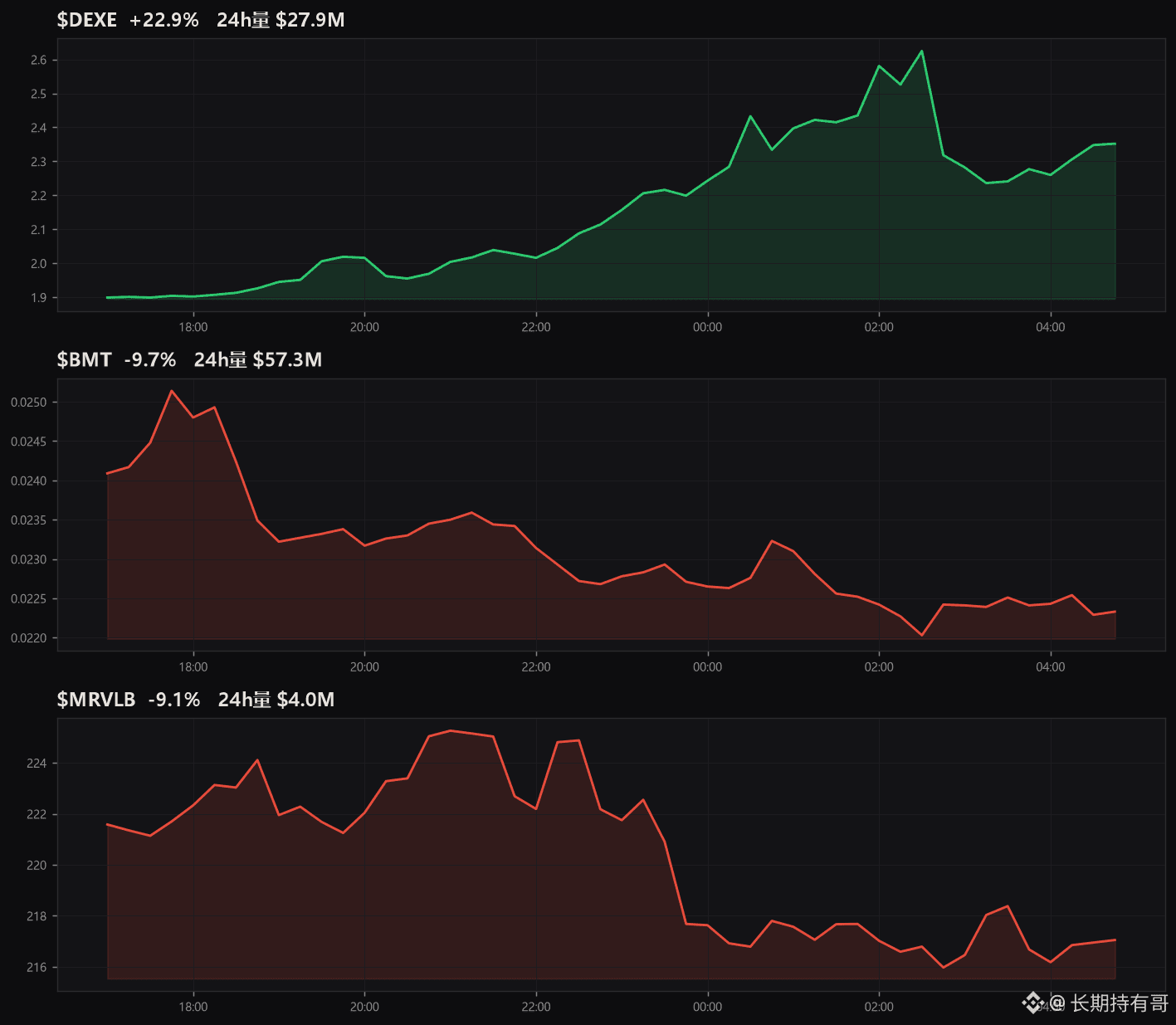This screenshot has width=1176, height=1025.
Task: Click the 220 price label on MRVLB axis
Action: pyautogui.click(x=37, y=866)
